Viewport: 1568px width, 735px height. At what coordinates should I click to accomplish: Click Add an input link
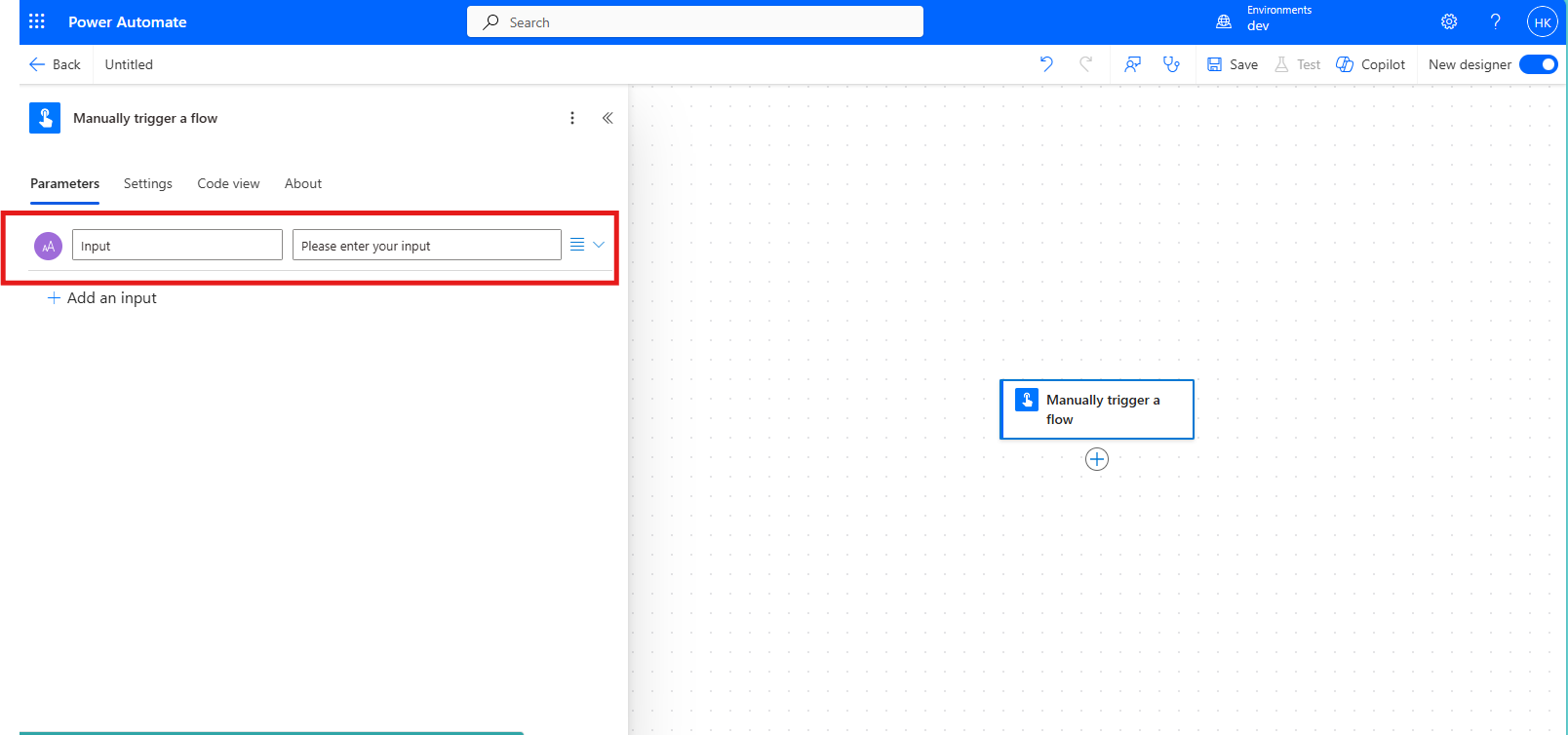tap(102, 298)
